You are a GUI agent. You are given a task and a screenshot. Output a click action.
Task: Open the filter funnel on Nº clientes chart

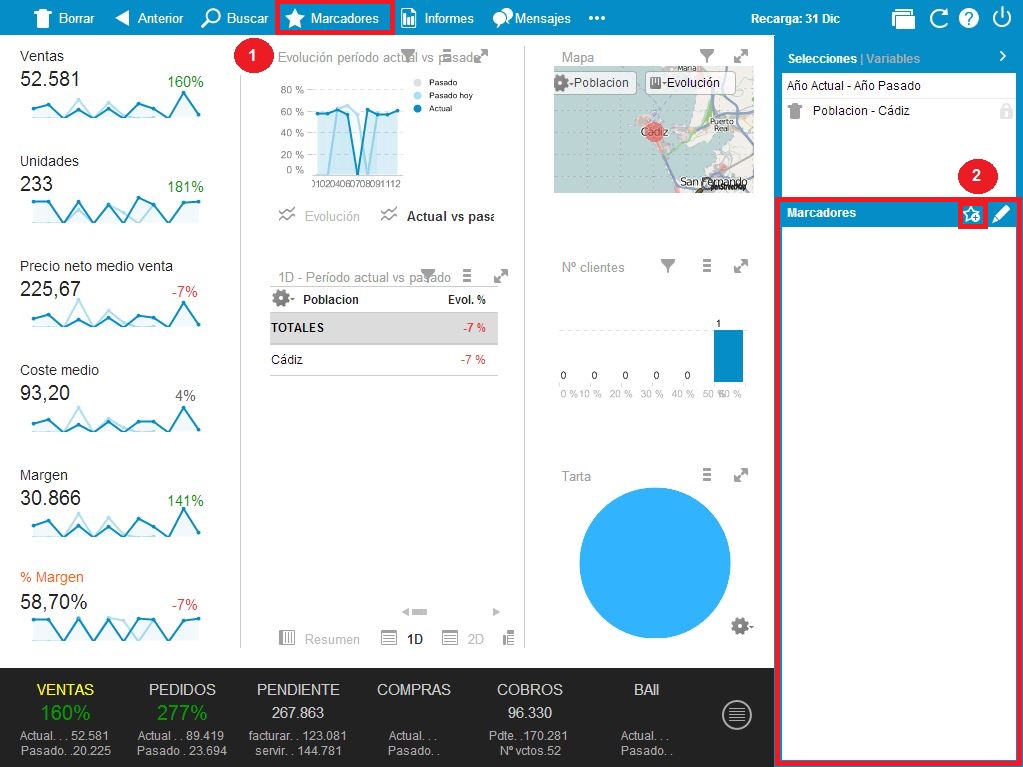(668, 266)
